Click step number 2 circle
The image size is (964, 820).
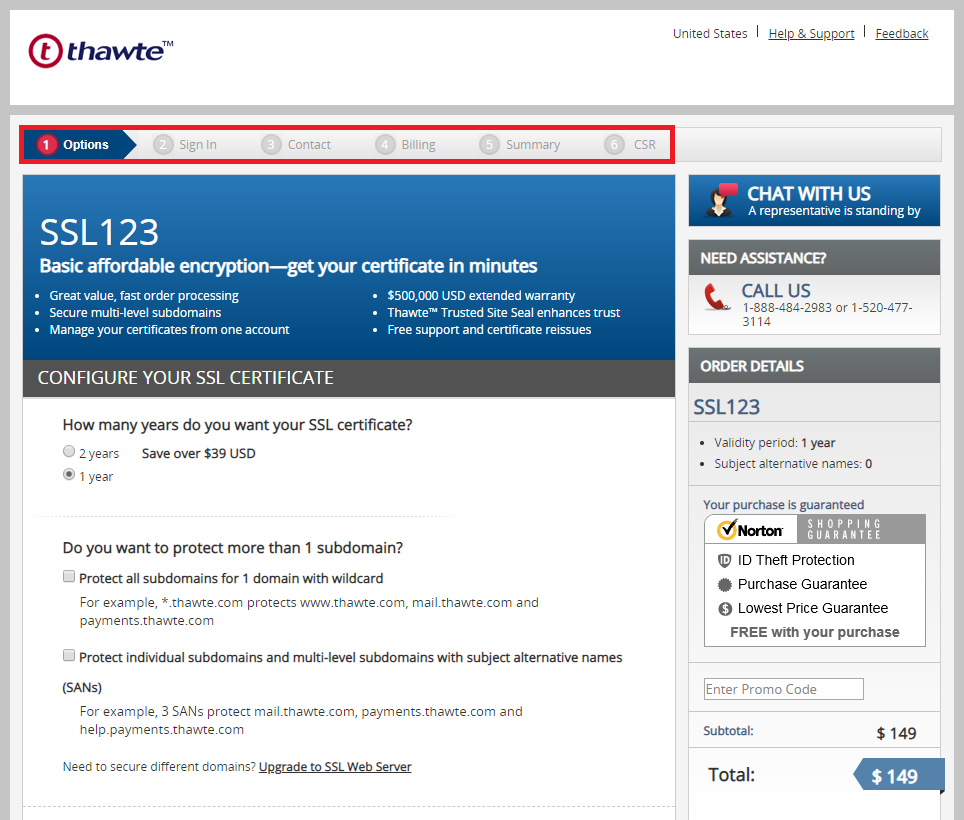click(163, 144)
